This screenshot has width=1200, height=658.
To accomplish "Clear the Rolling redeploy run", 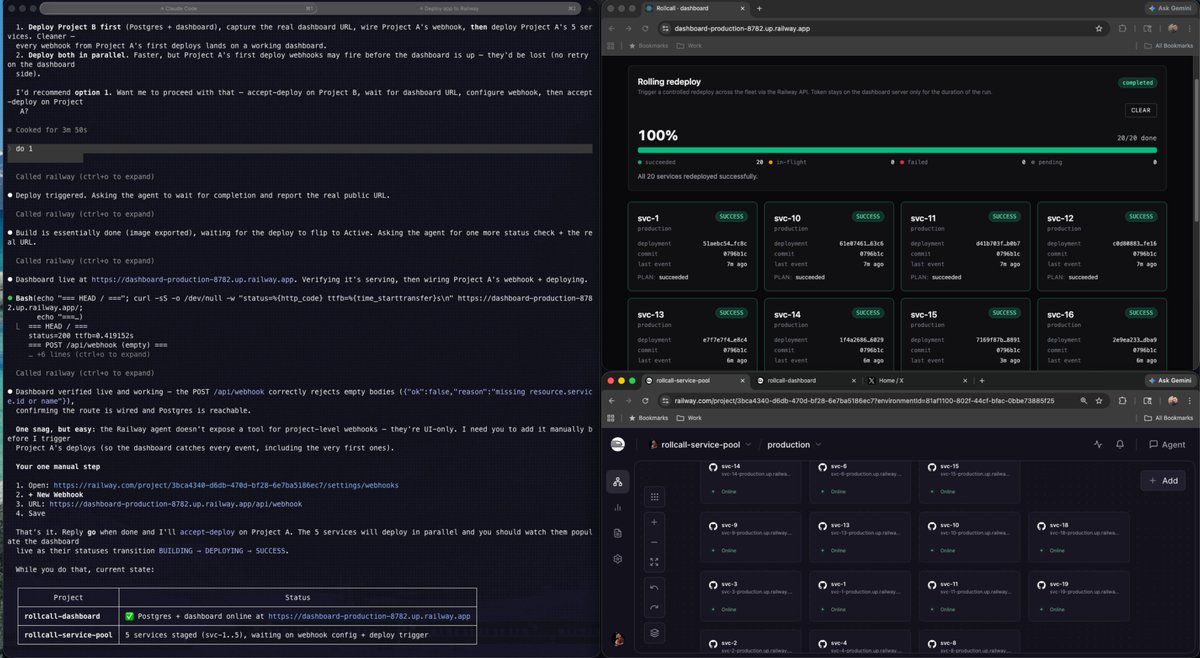I will pos(1141,110).
